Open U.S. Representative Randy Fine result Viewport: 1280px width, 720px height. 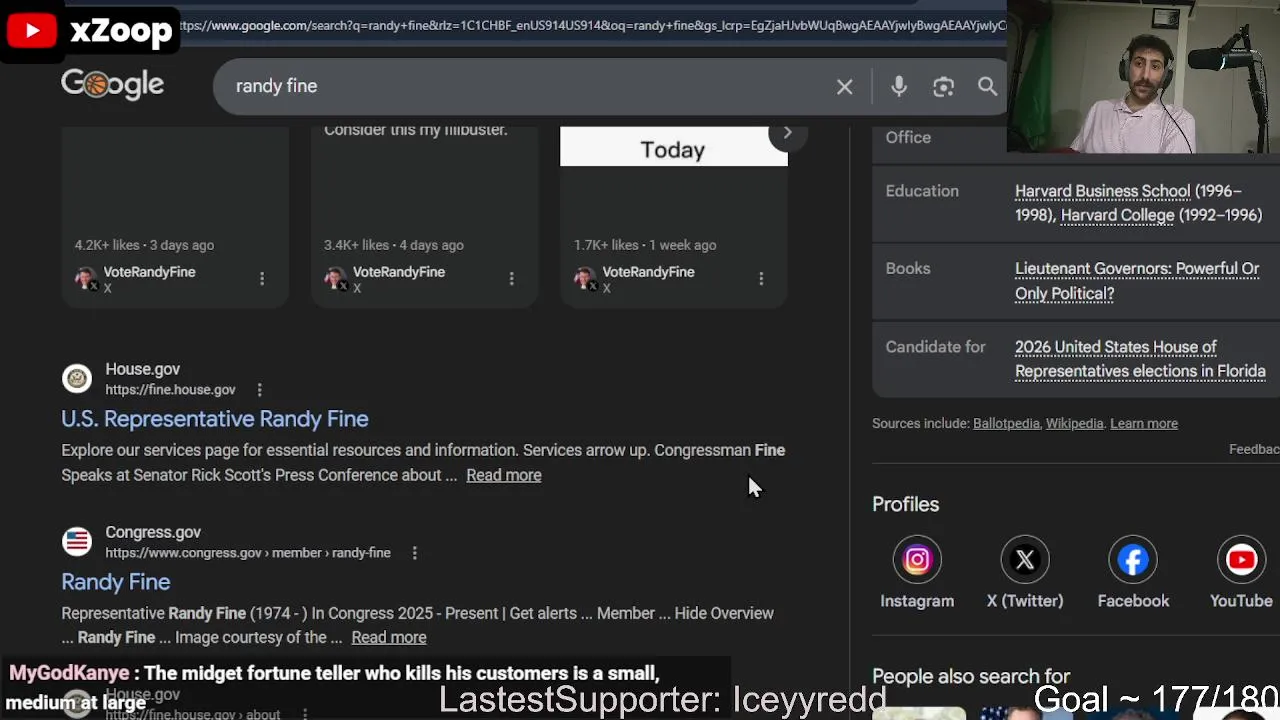(x=215, y=419)
